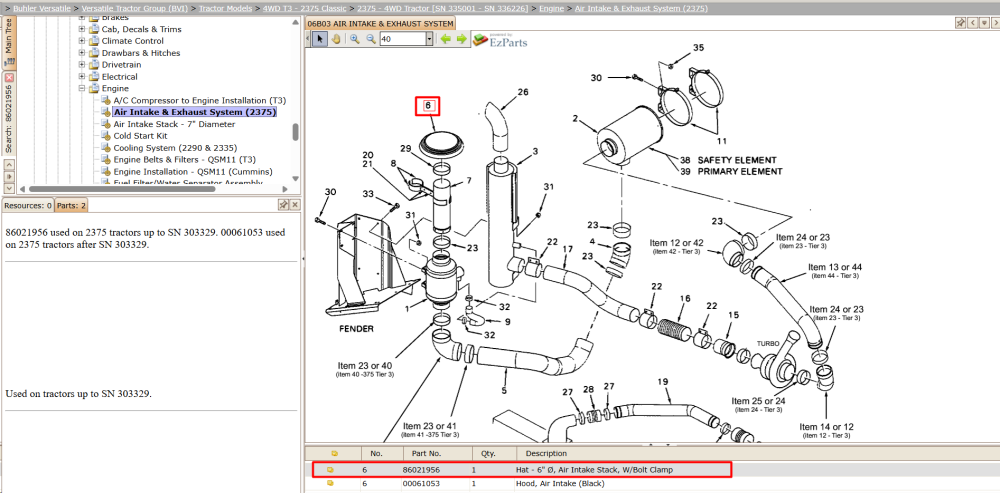Activate the hand pan tool
The image size is (1000, 493).
[x=334, y=40]
